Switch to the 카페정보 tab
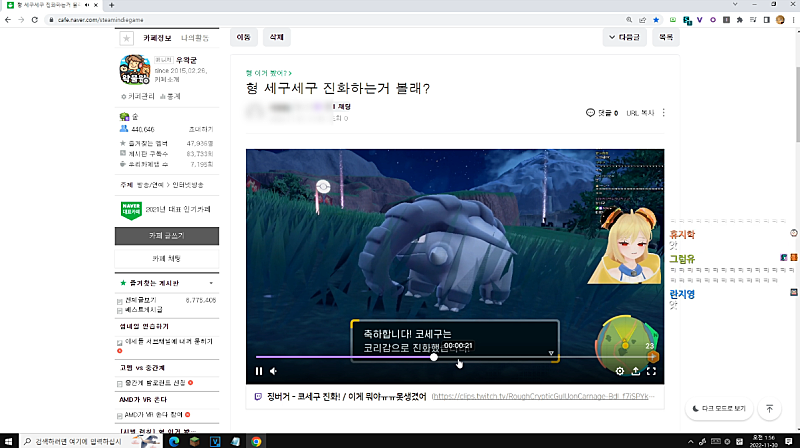This screenshot has width=800, height=448. pos(157,38)
